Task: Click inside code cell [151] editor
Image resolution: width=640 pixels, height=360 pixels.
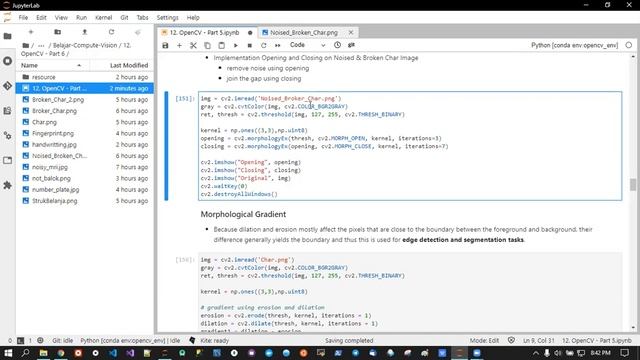Action: click(410, 146)
